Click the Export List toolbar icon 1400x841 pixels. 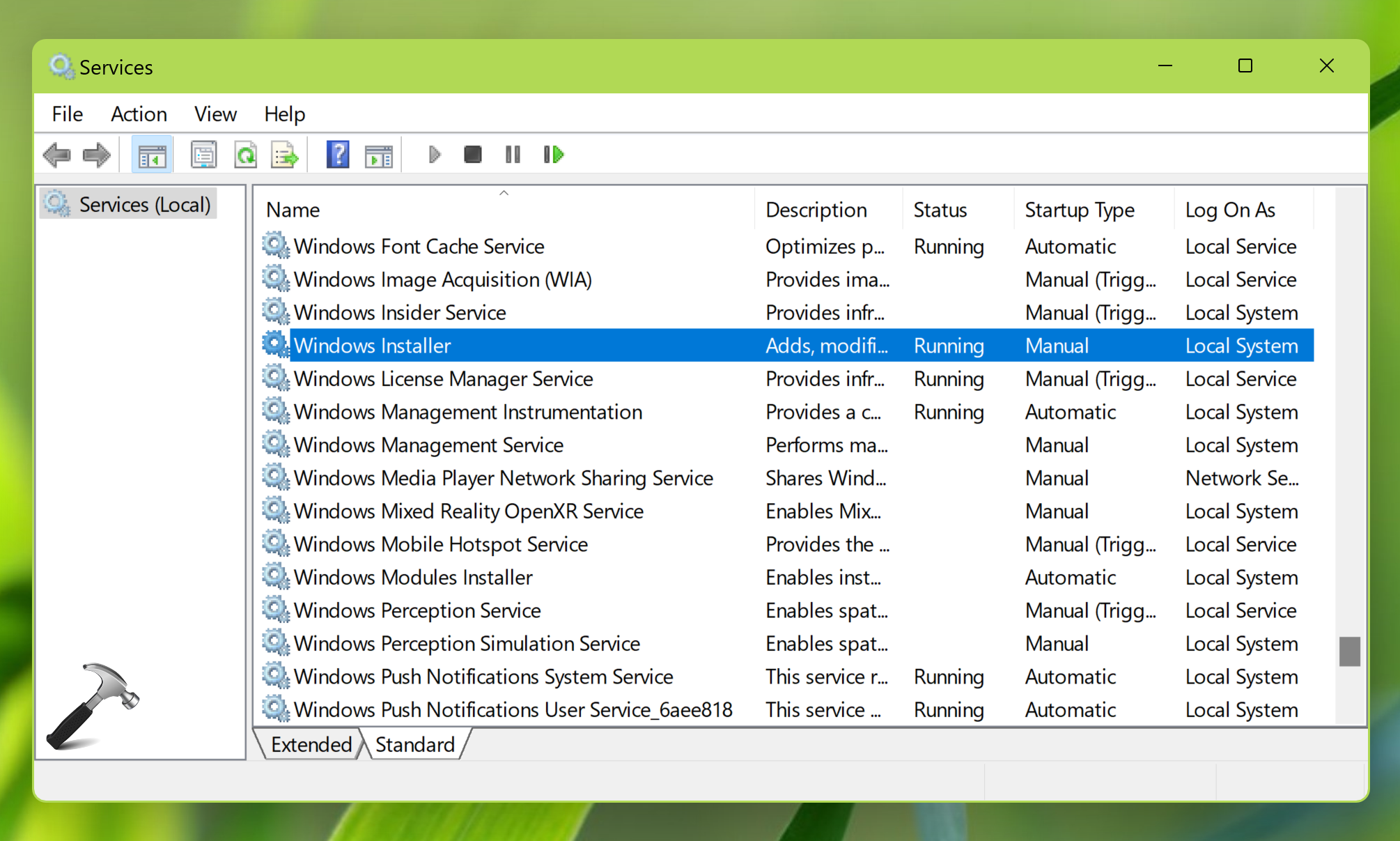pos(285,155)
